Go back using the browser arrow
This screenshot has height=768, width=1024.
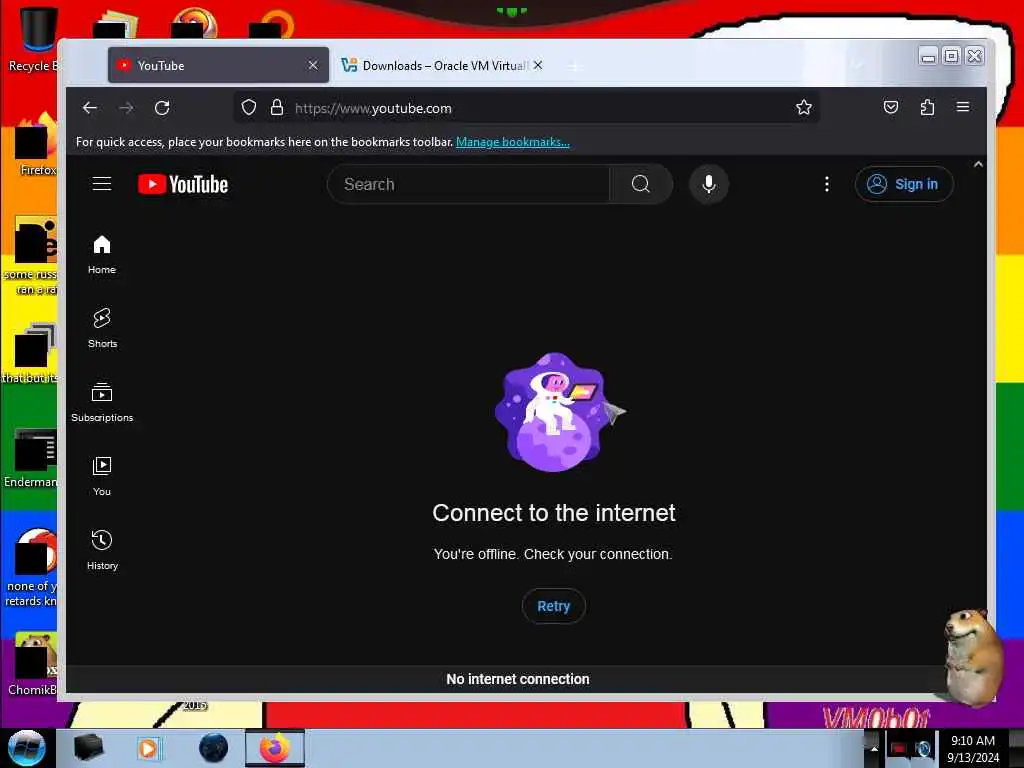[x=90, y=108]
